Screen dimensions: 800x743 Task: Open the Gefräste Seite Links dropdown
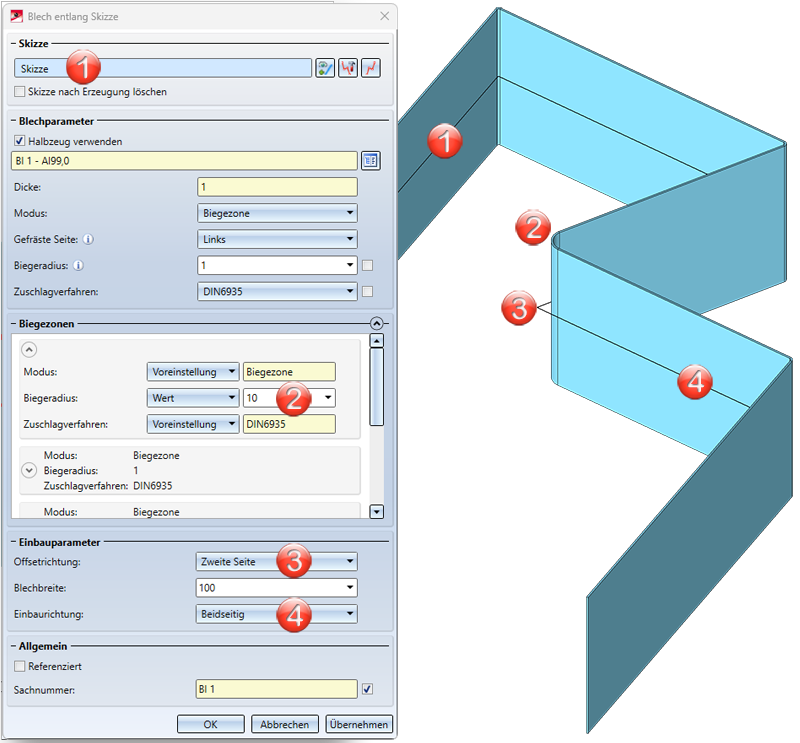277,239
